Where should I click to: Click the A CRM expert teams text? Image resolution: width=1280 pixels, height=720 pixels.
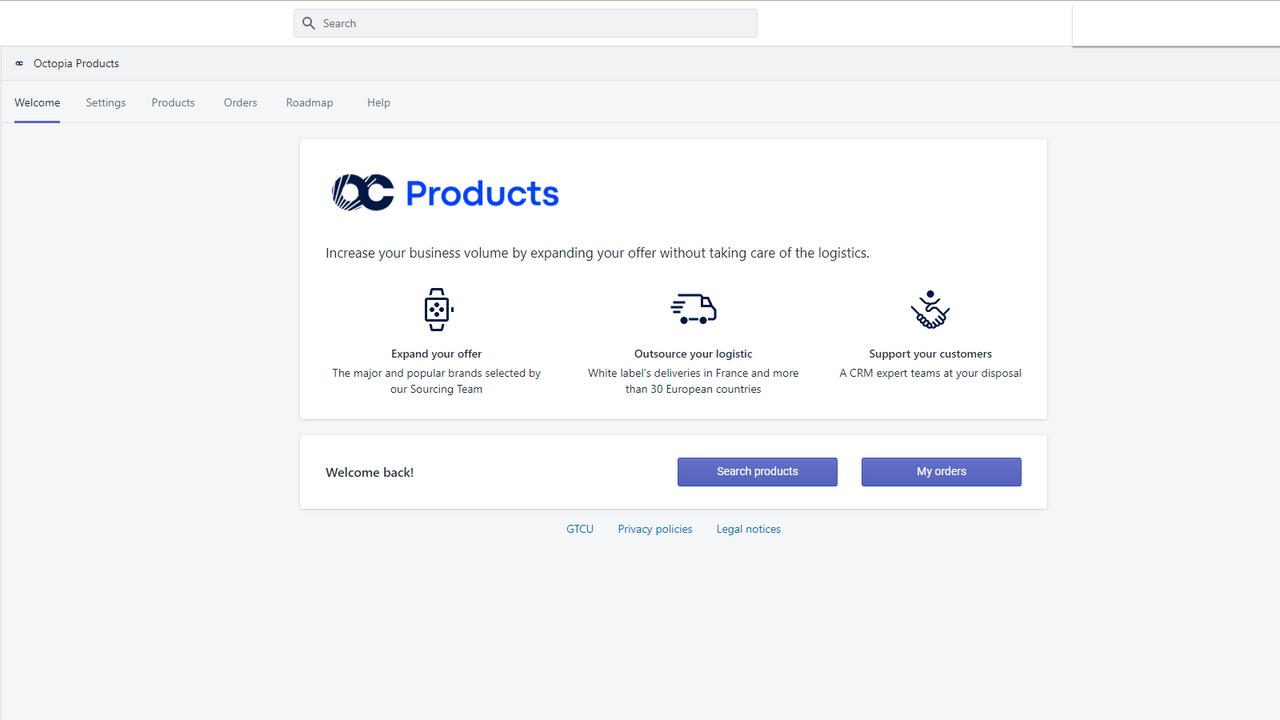[930, 373]
